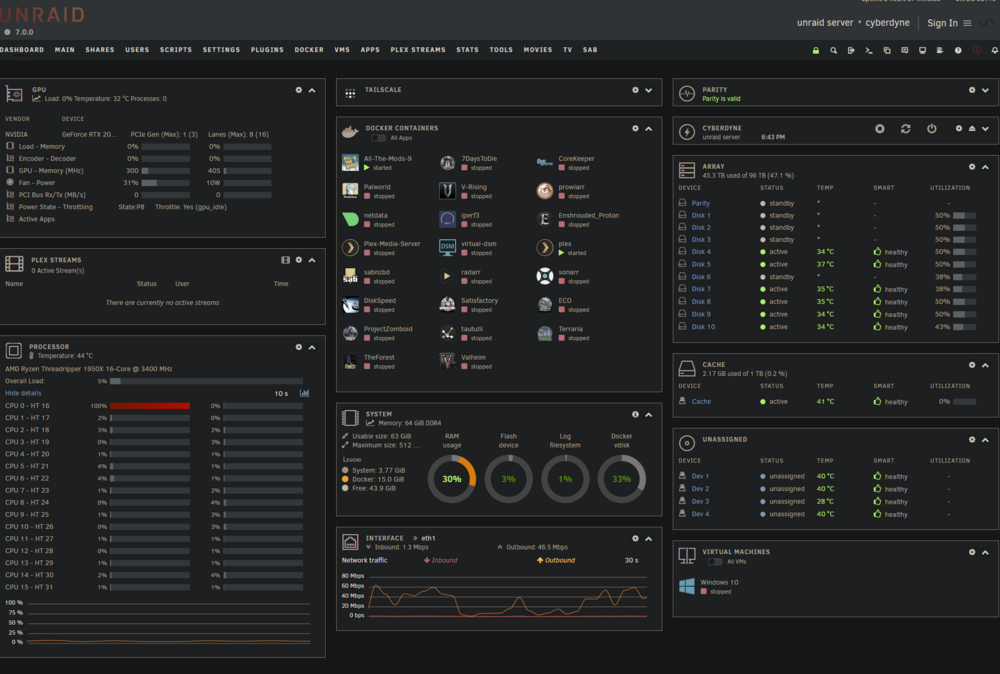
Task: Click the Windows 10 VM icon
Action: pyautogui.click(x=687, y=586)
